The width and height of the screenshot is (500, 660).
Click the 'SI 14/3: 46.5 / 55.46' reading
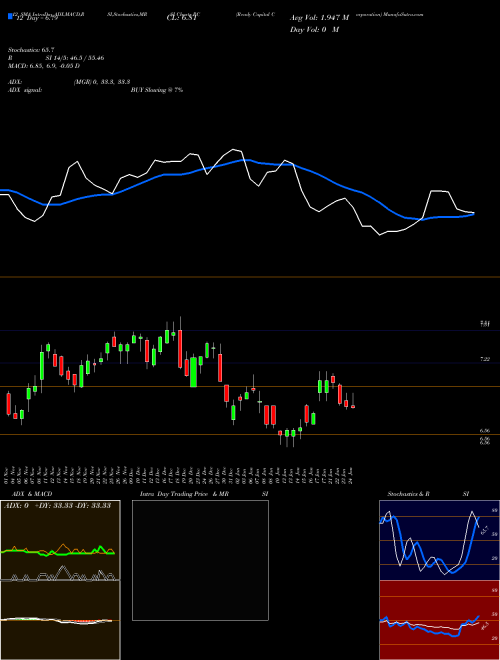click(x=75, y=58)
